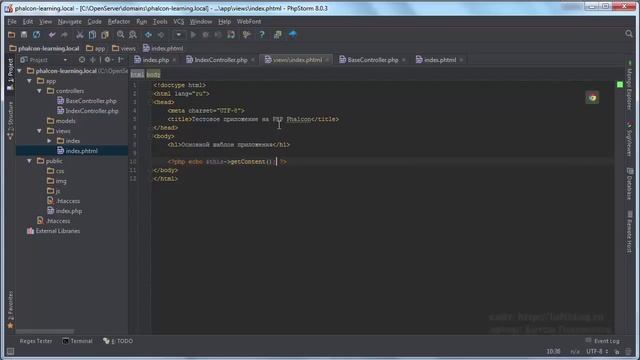Viewport: 640px width, 360px height.
Task: Click the blue Back navigation arrow
Action: pos(148,35)
